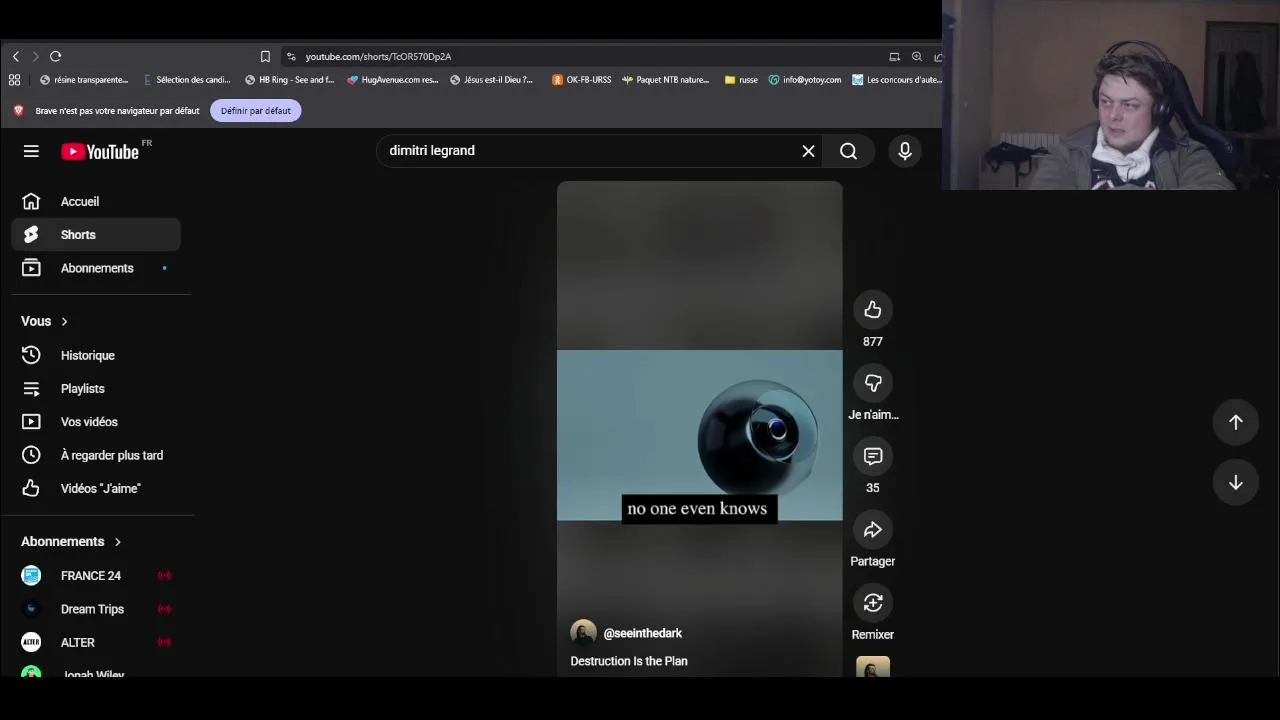Click the Short video player

700,429
